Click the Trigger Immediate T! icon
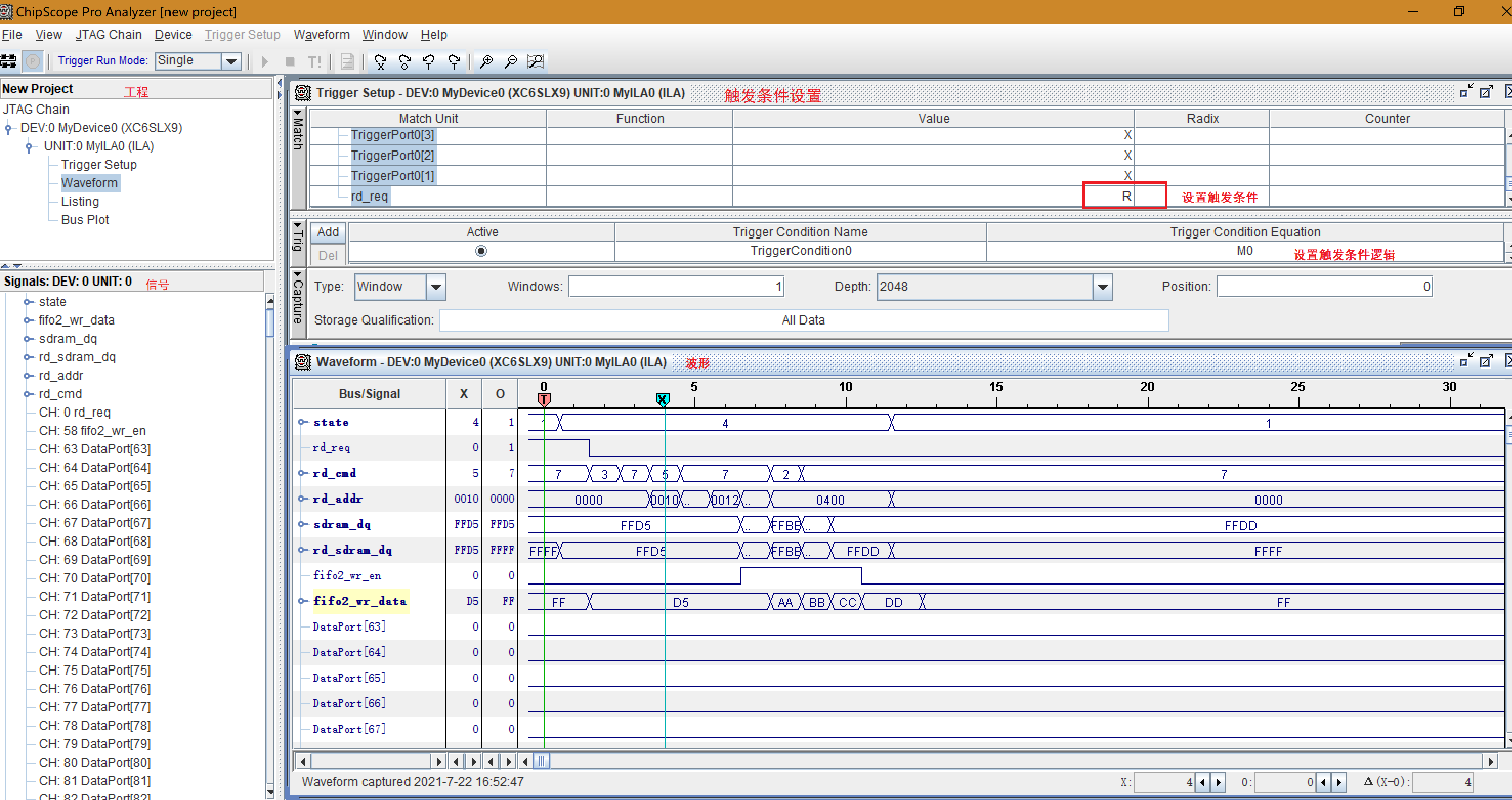This screenshot has width=1512, height=800. (x=315, y=61)
